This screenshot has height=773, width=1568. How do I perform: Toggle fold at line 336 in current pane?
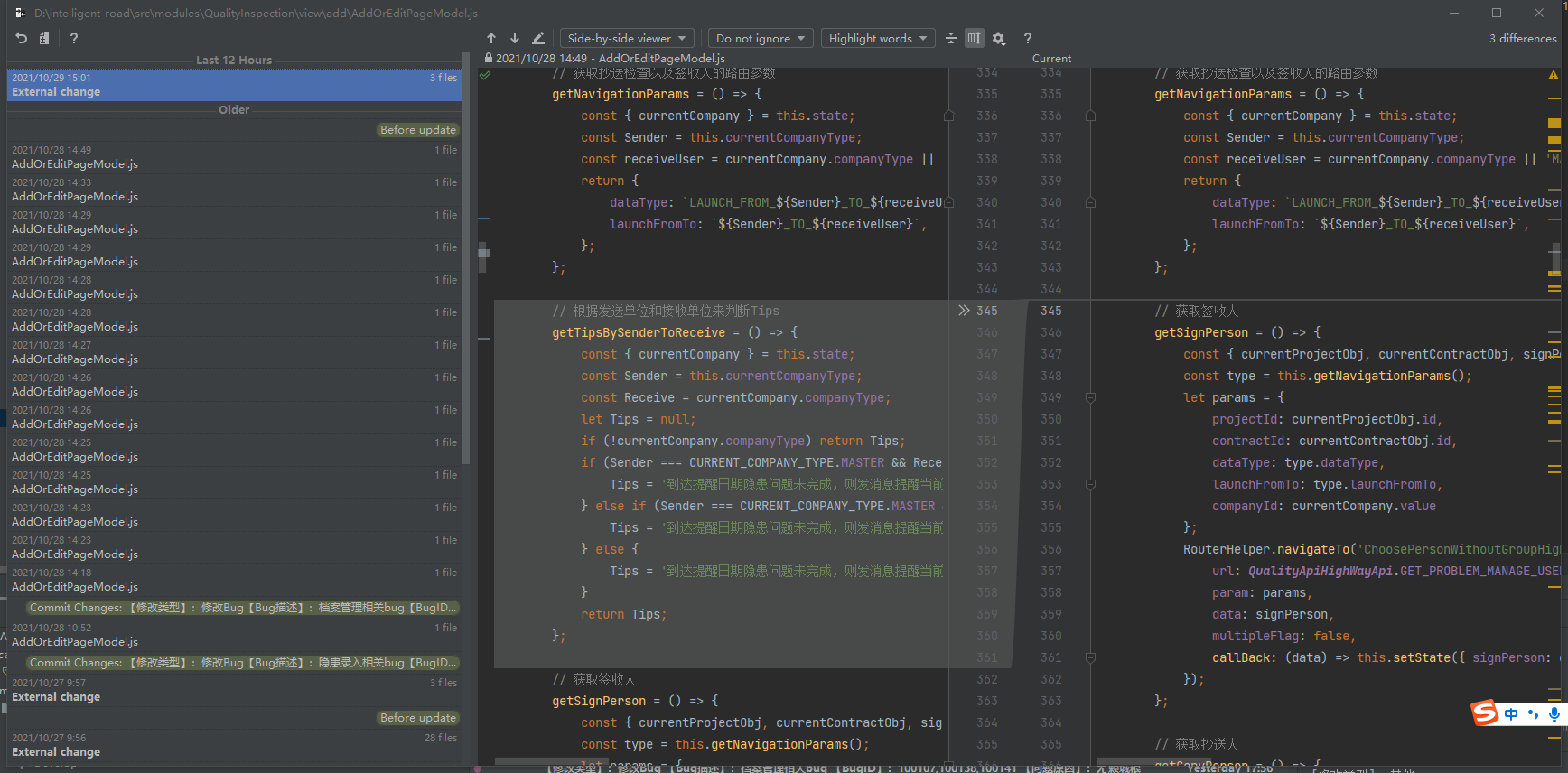pyautogui.click(x=1090, y=116)
